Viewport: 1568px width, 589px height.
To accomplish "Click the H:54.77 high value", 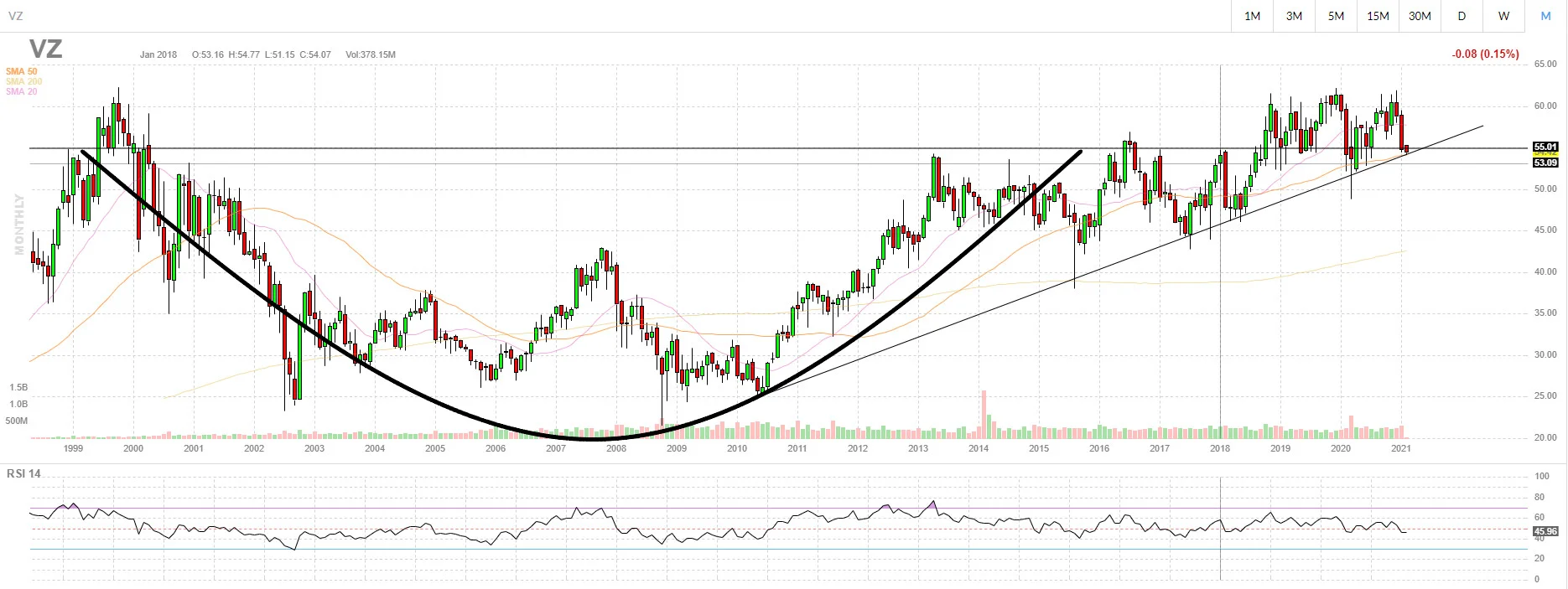I will pos(244,54).
